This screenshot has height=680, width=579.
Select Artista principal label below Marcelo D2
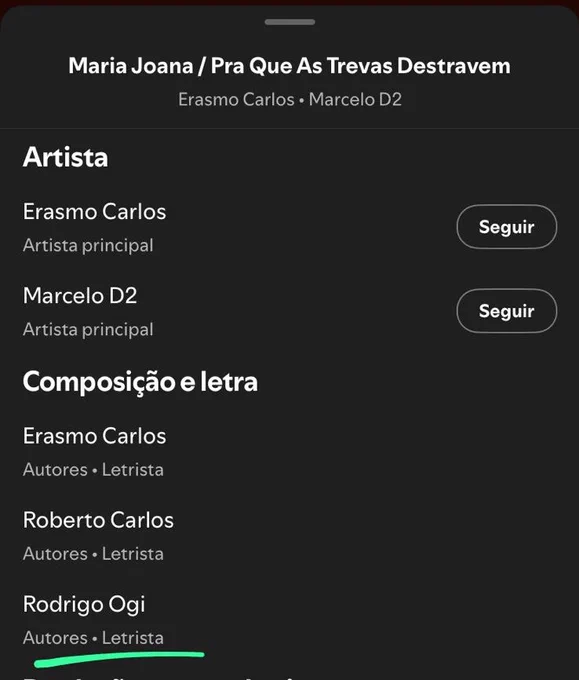[x=88, y=330]
